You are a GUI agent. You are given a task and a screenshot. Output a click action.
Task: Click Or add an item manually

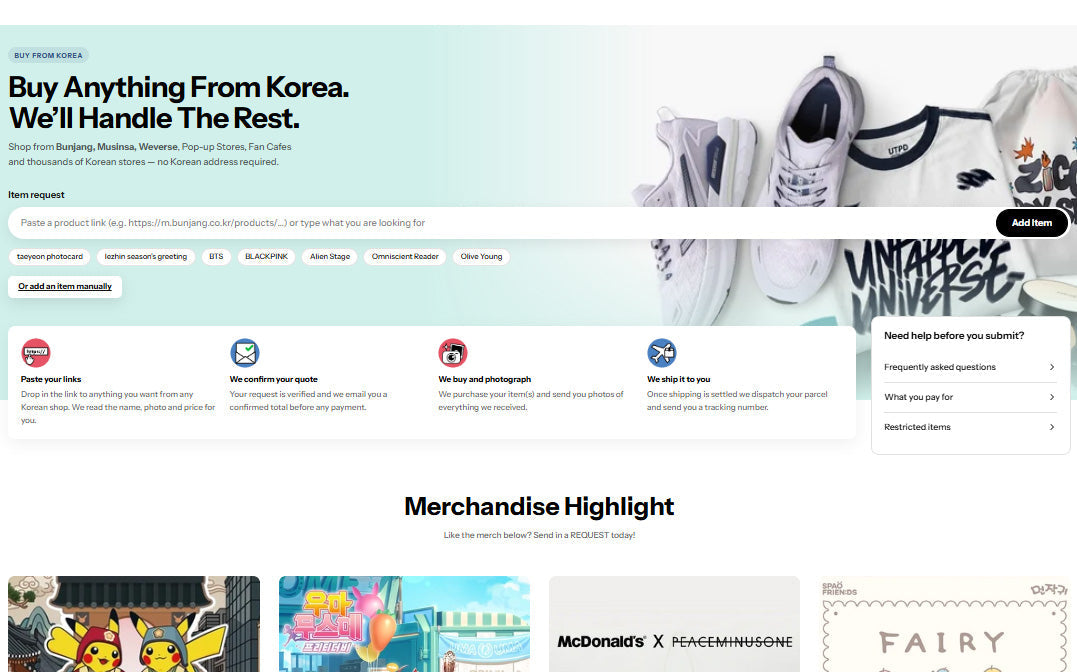tap(65, 287)
